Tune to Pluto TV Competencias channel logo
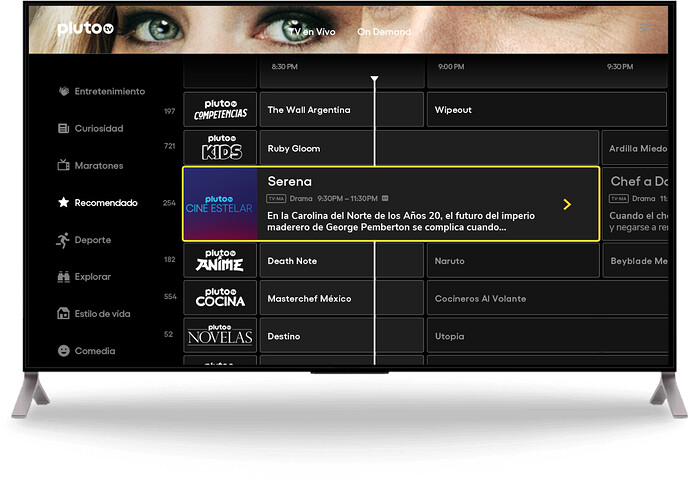 click(220, 109)
